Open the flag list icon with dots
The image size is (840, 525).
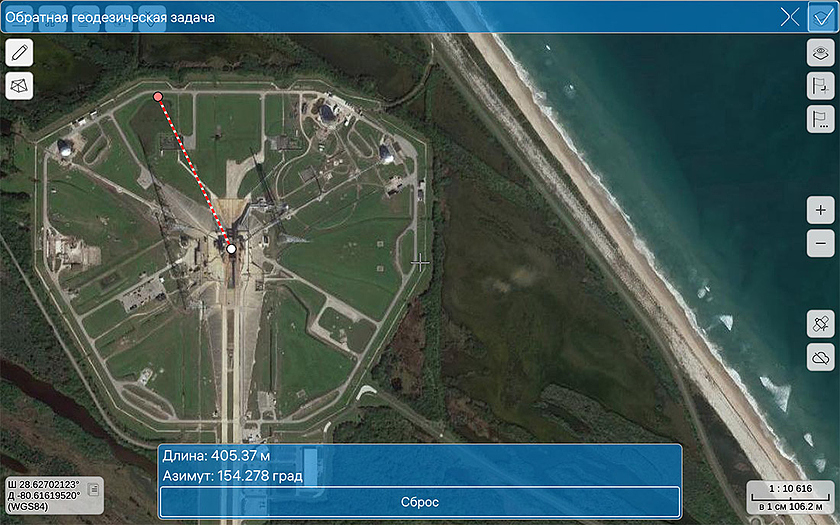[x=821, y=119]
